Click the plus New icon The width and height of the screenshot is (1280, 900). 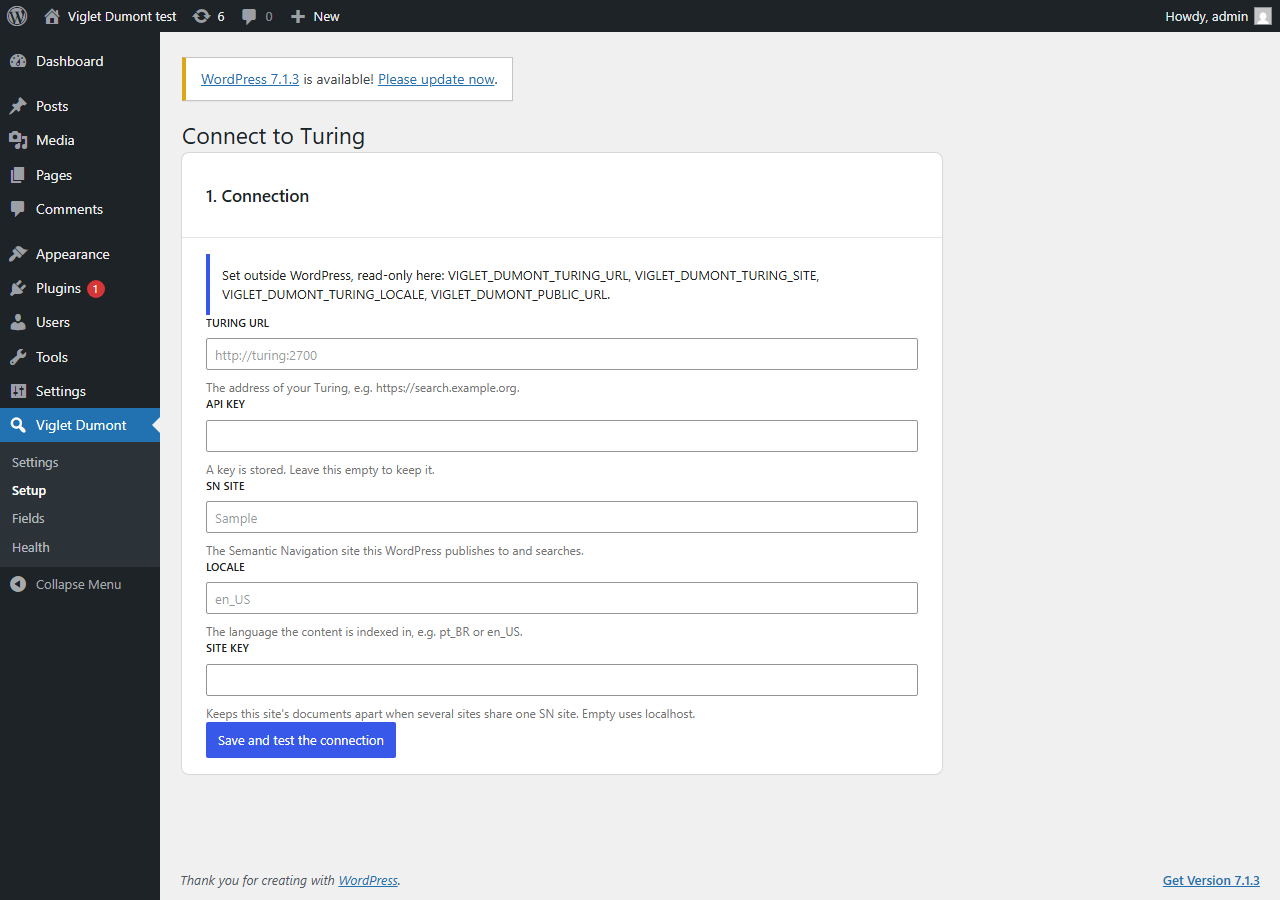tap(297, 16)
